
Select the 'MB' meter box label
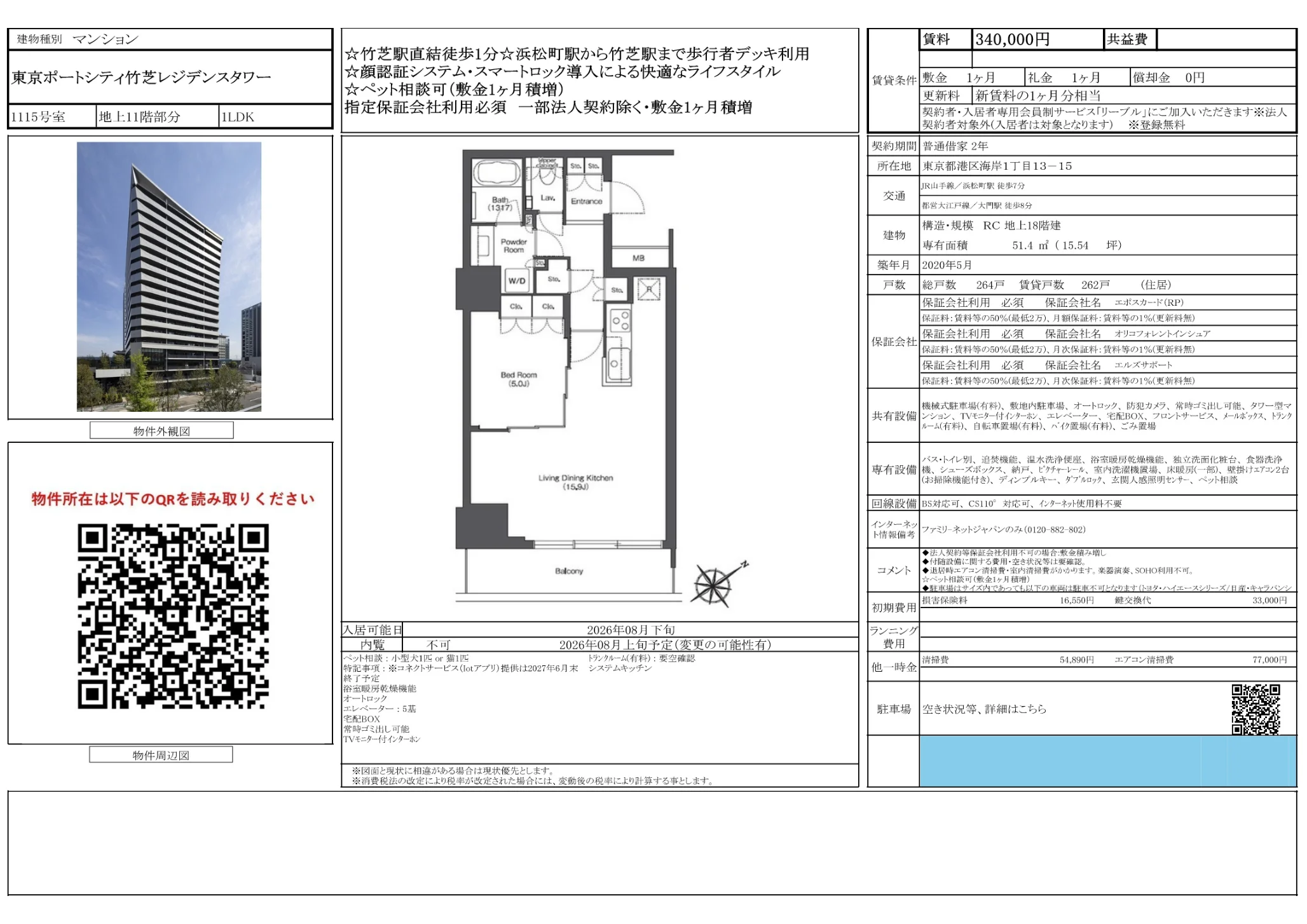638,258
